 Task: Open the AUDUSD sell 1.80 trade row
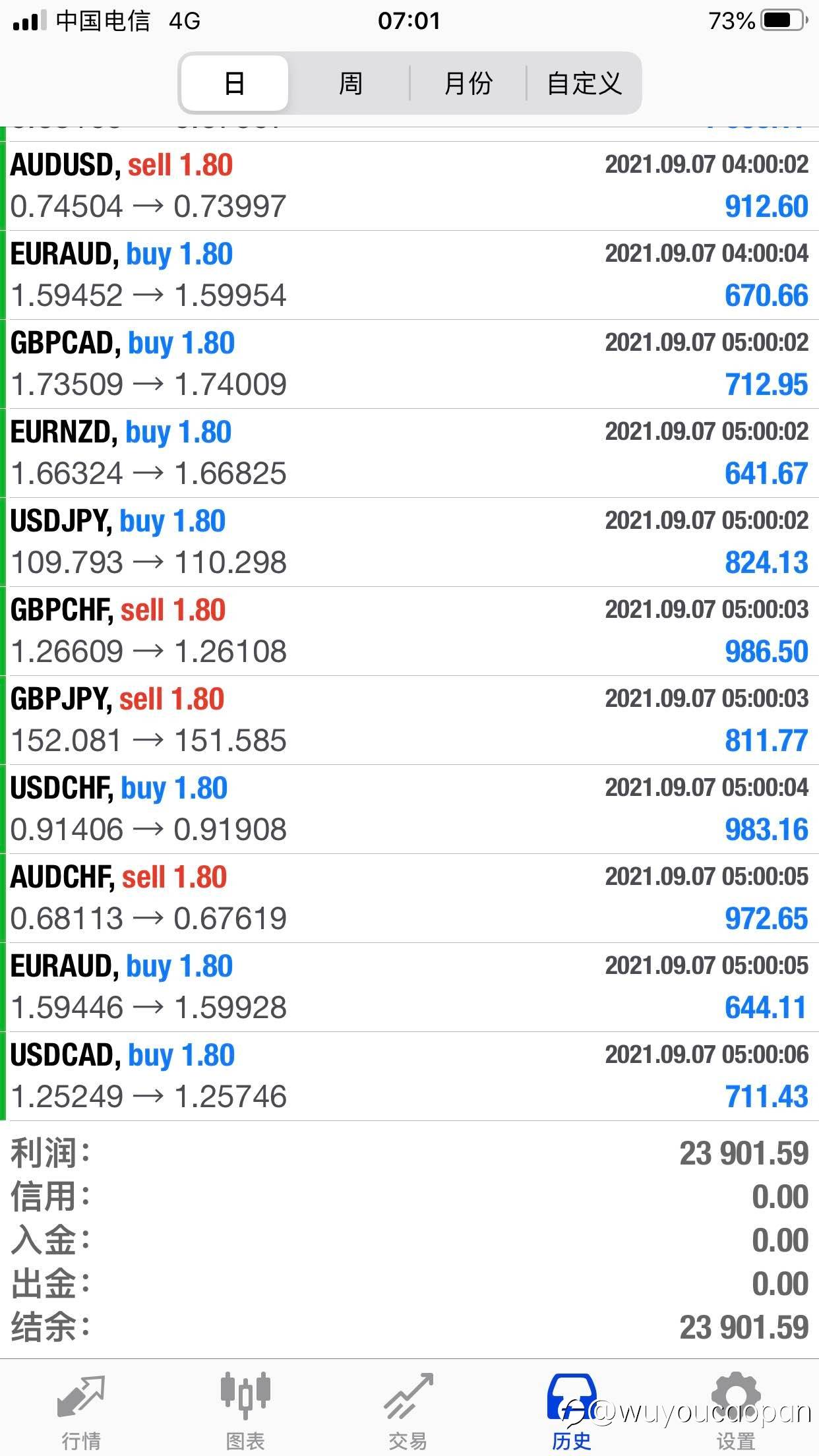coord(409,186)
